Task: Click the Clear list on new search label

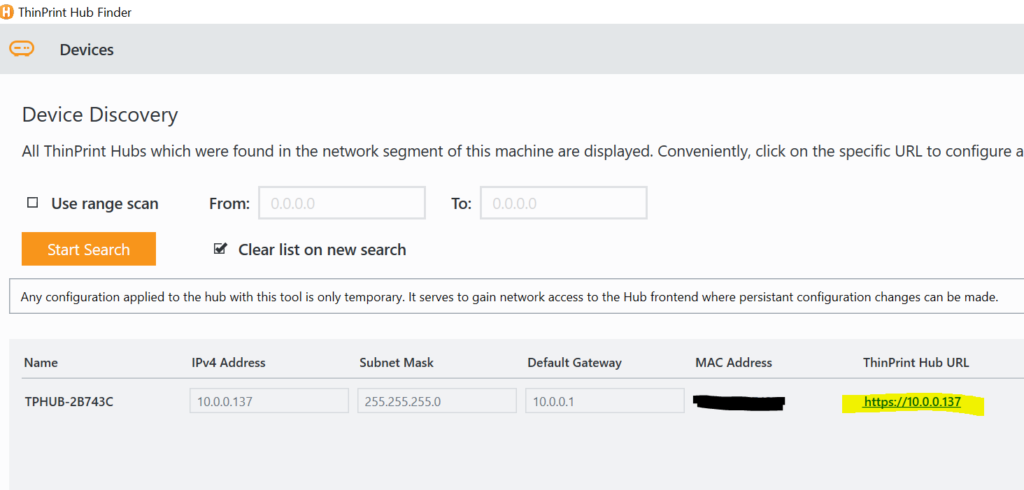Action: 322,250
